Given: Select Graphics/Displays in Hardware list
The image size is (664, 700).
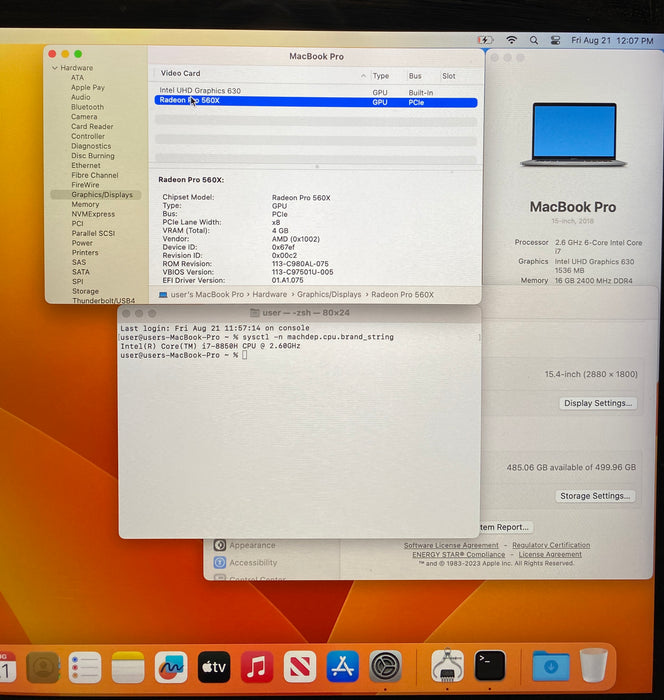Looking at the screenshot, I should pos(96,195).
